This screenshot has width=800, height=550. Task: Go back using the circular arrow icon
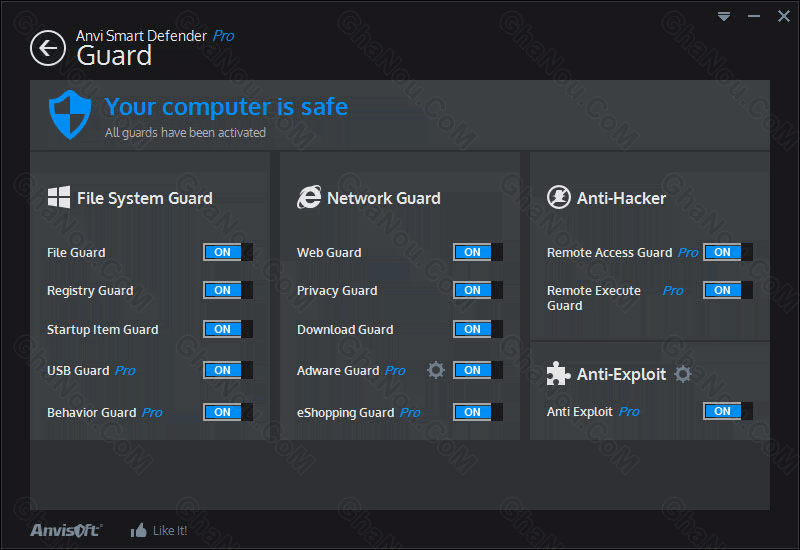point(47,48)
